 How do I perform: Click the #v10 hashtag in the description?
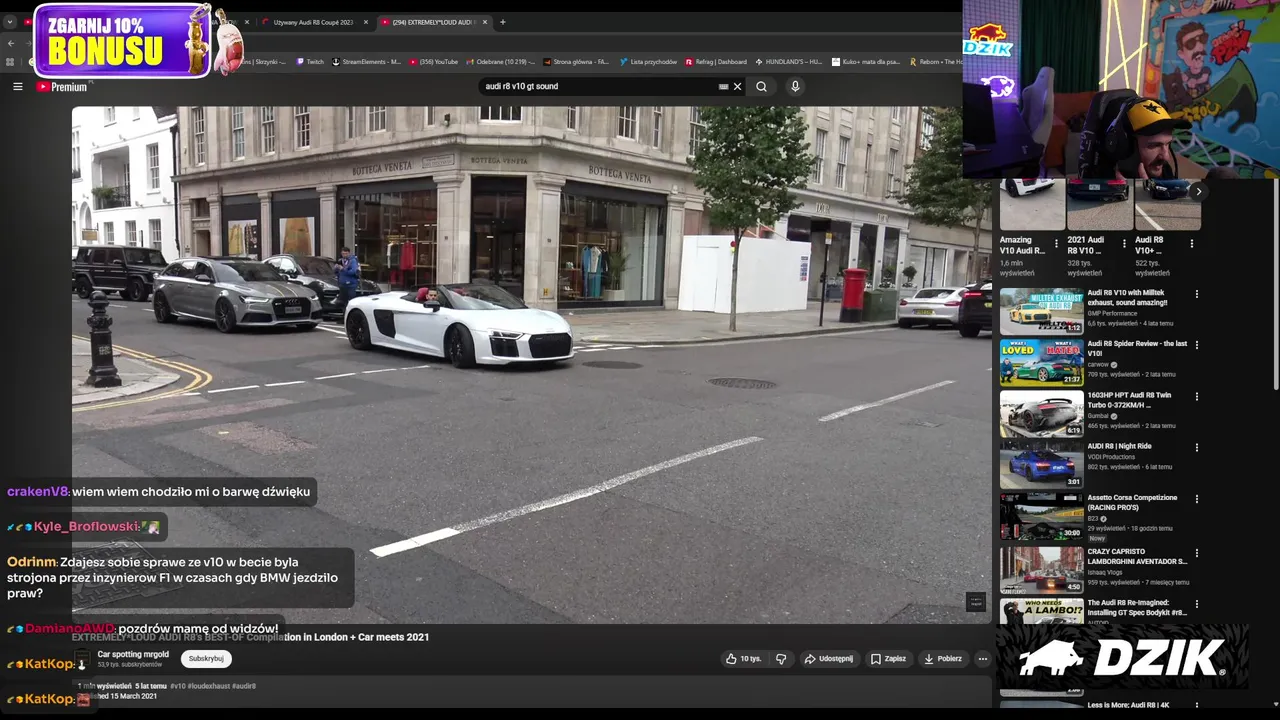click(x=177, y=686)
